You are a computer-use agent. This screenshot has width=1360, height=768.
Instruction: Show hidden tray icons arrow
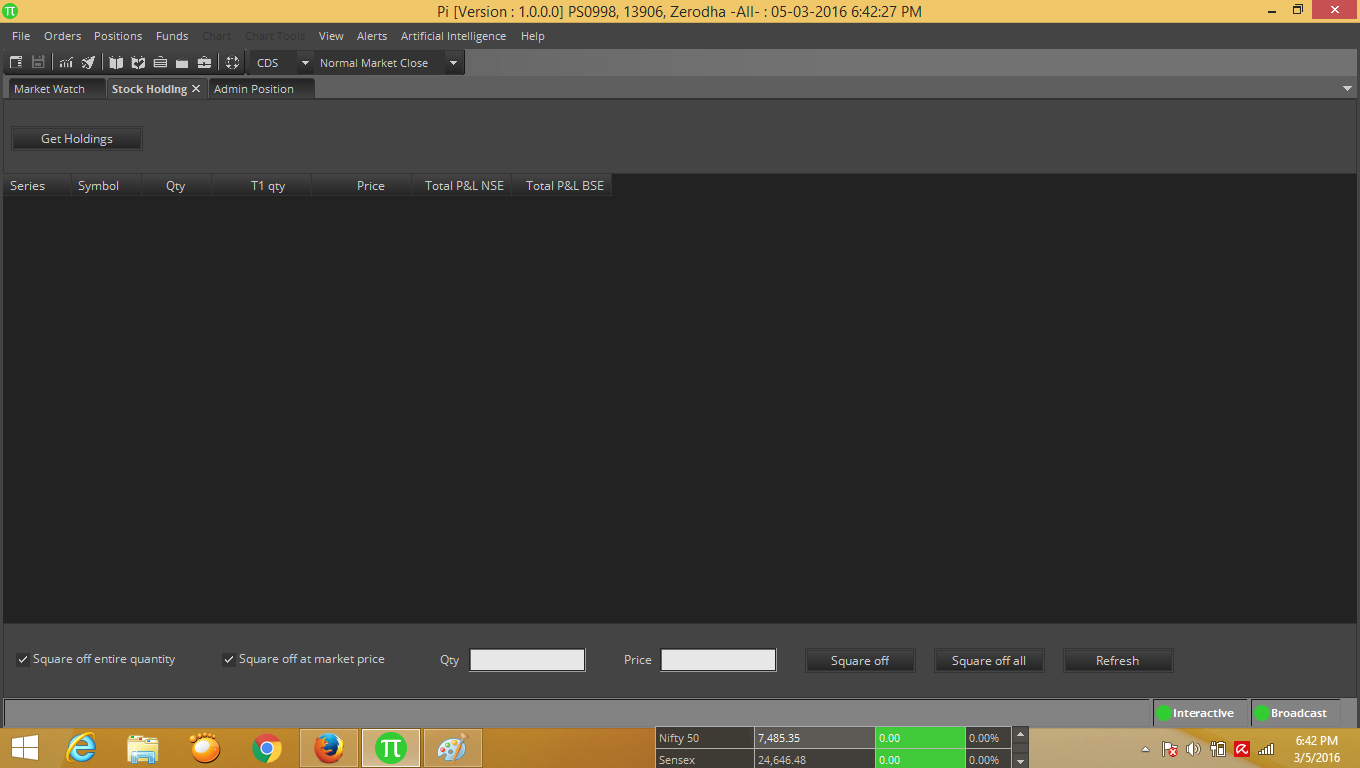coord(1146,749)
